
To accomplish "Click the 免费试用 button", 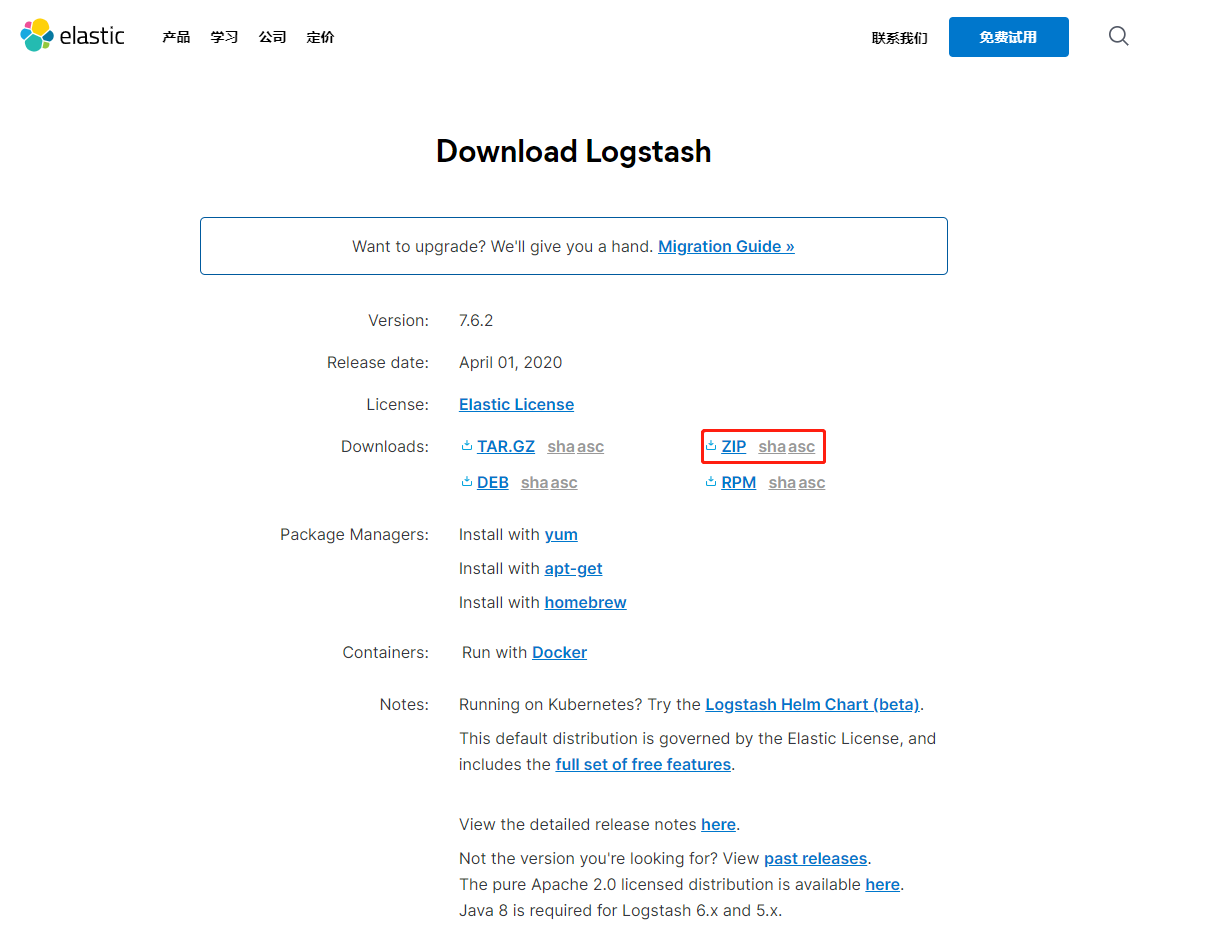I will (x=1008, y=36).
